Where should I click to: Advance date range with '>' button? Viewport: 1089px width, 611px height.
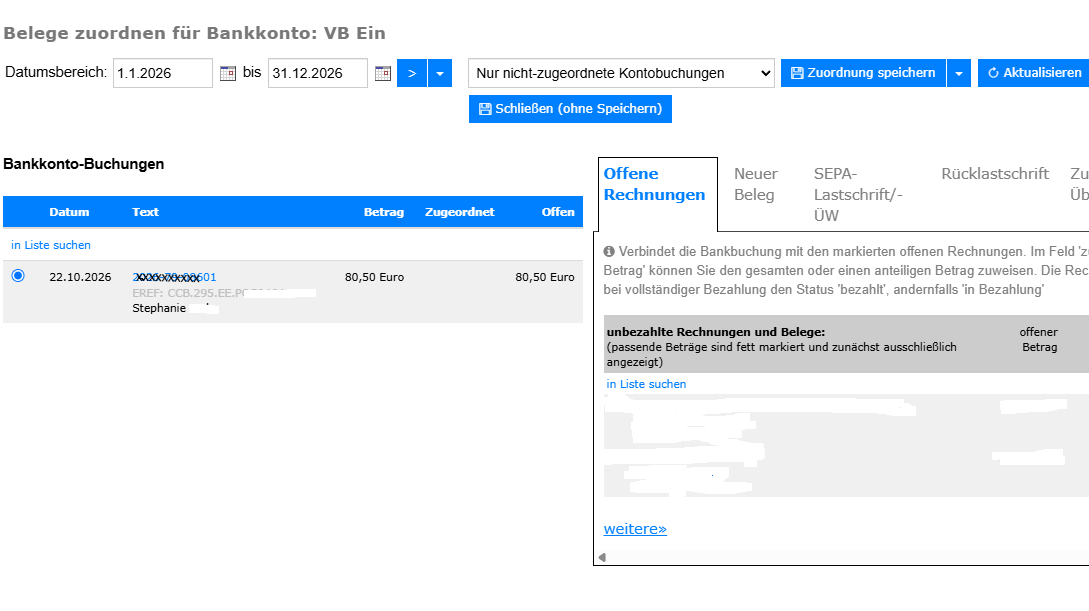[412, 73]
